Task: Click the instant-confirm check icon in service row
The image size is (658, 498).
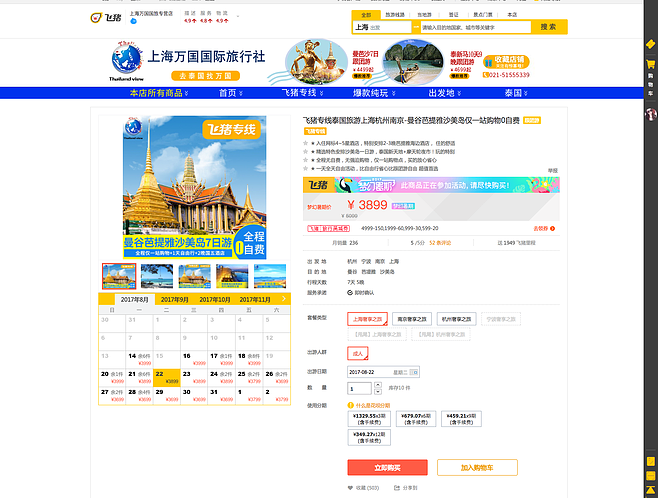Action: (x=350, y=292)
